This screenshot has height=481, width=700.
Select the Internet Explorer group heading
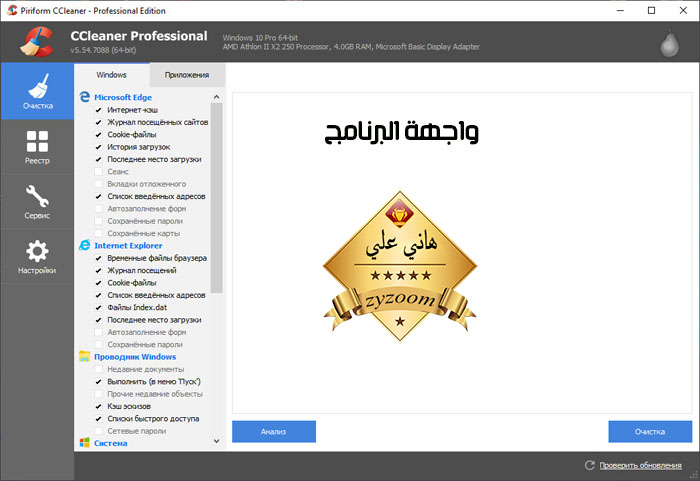pyautogui.click(x=128, y=245)
